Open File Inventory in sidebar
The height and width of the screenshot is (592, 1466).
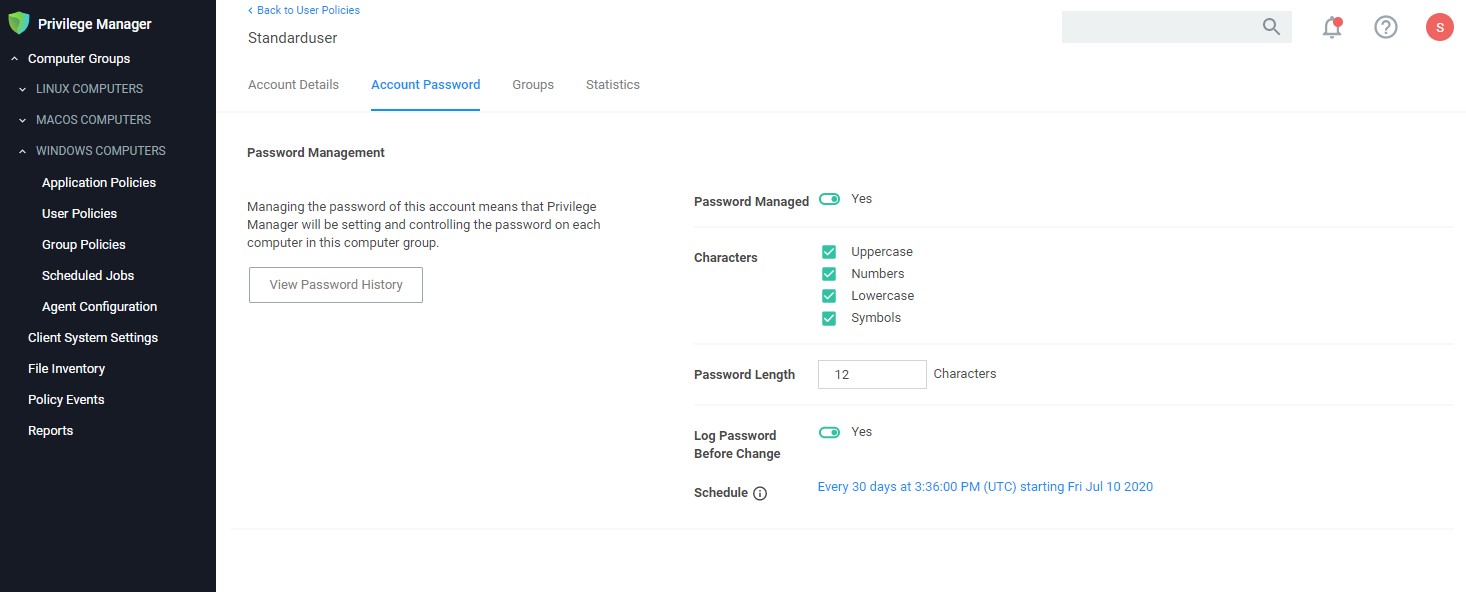[66, 369]
